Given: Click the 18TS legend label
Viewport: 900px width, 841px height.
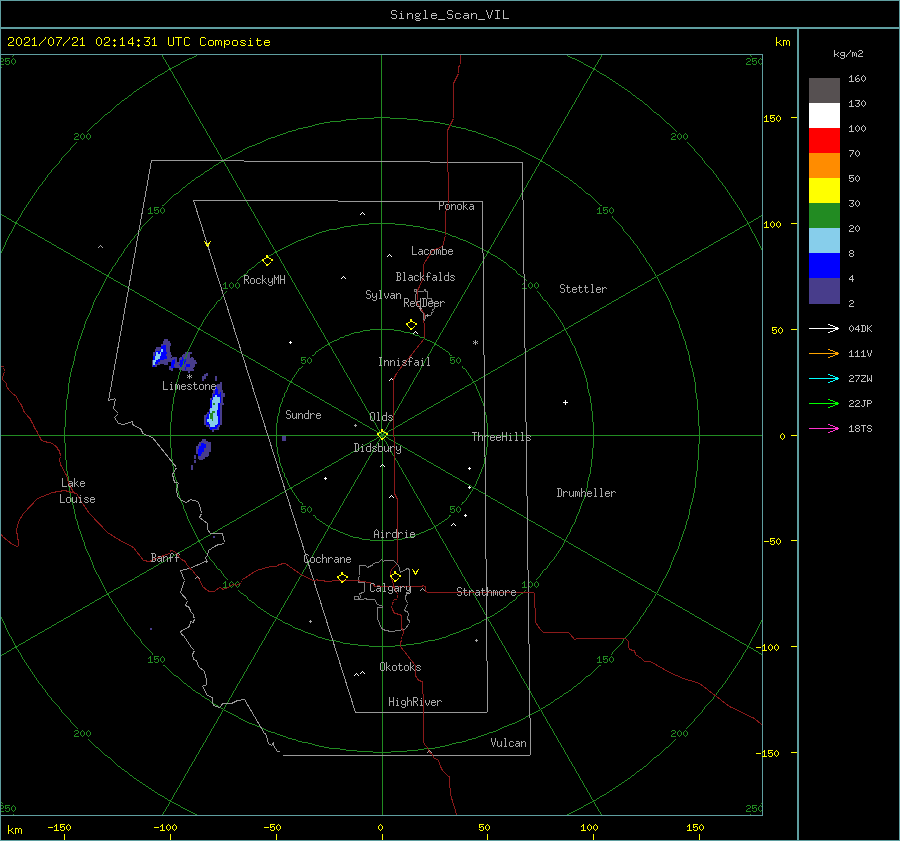Looking at the screenshot, I should (x=860, y=428).
